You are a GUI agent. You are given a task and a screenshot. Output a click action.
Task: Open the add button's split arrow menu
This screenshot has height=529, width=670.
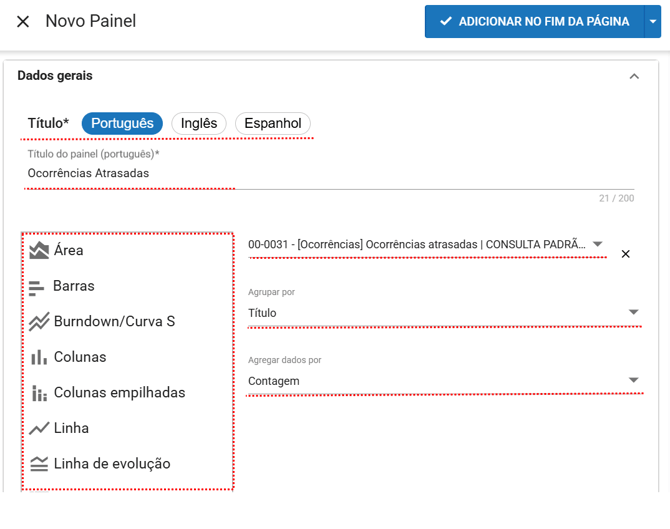654,21
